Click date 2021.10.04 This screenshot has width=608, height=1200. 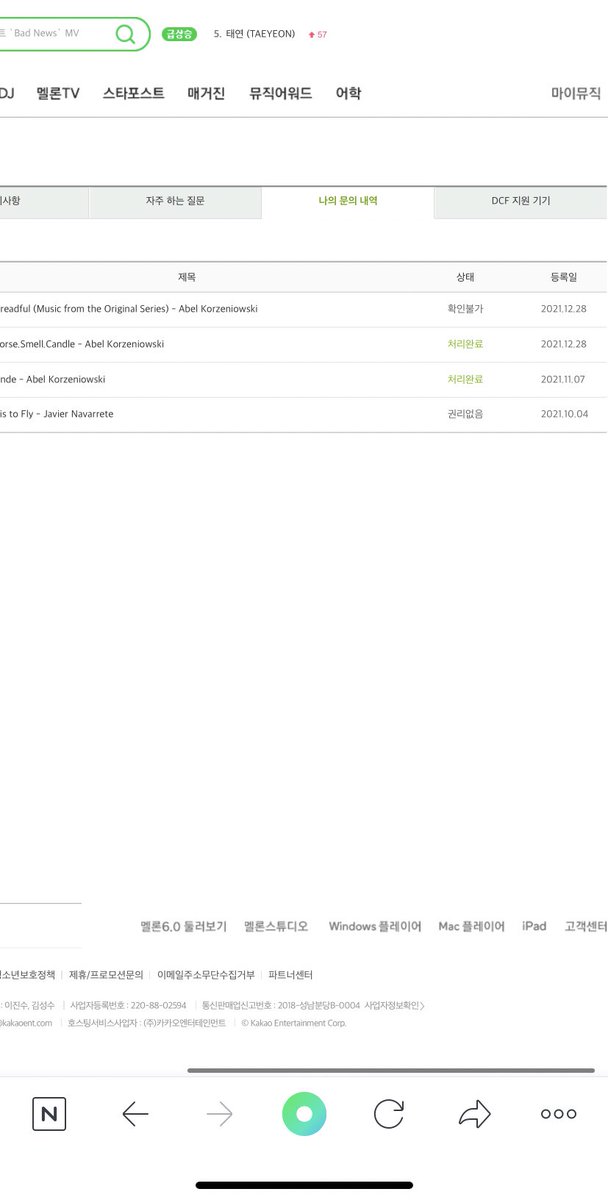564,413
